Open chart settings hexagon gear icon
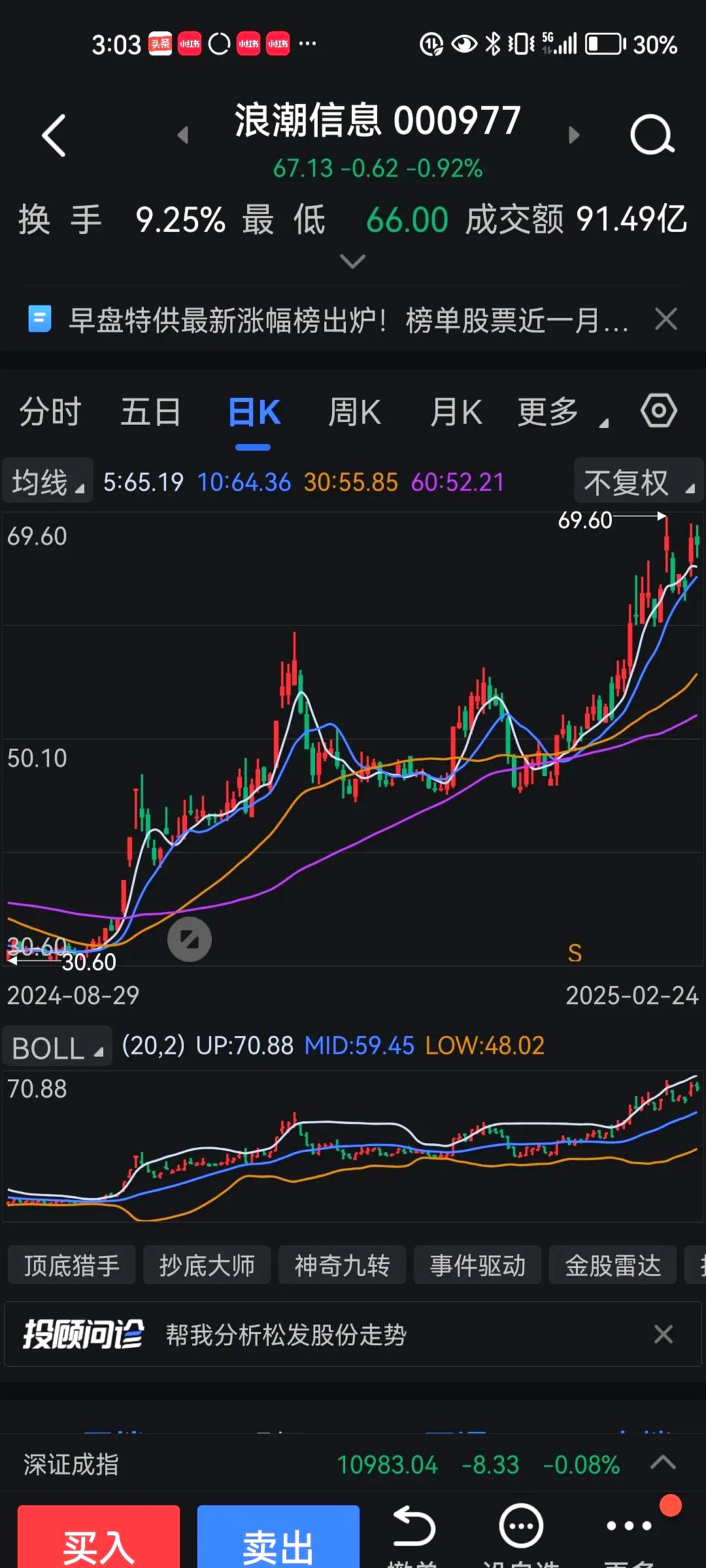This screenshot has height=1568, width=706. (658, 411)
